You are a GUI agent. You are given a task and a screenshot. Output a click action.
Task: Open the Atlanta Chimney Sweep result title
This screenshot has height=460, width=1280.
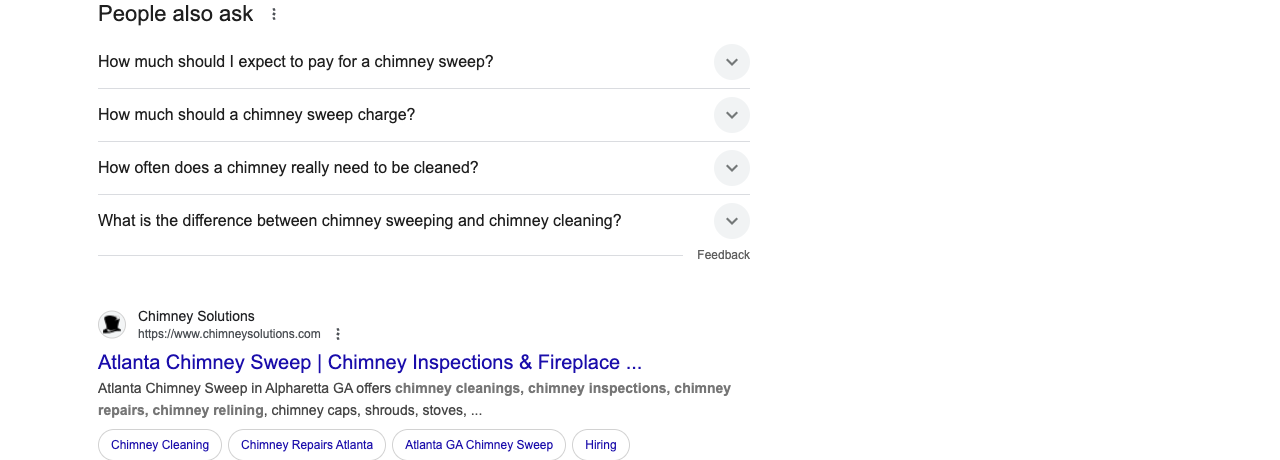pyautogui.click(x=370, y=362)
